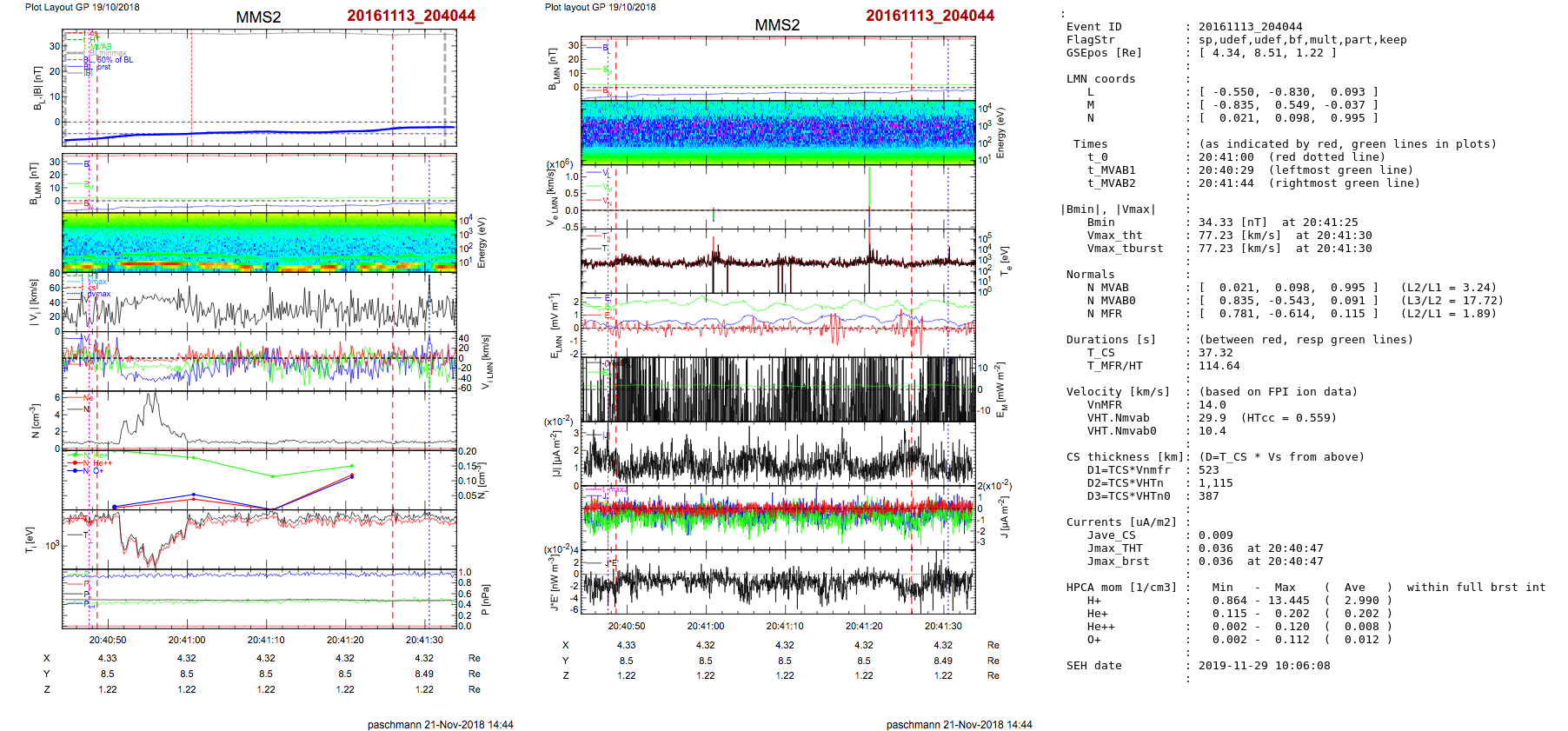Image resolution: width=1568 pixels, height=731 pixels.
Task: Click the left 'paschmann 21-Nov-2018 14:44' footer
Action: click(440, 724)
